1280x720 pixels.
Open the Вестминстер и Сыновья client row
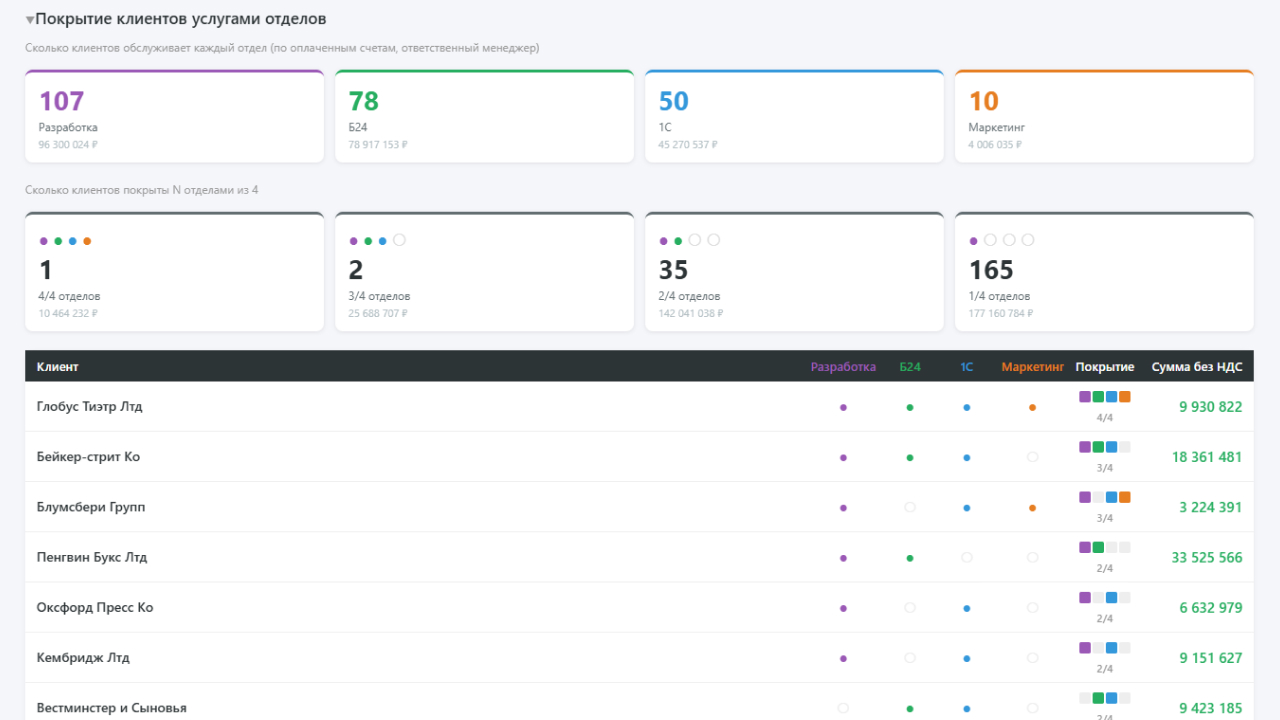point(639,707)
